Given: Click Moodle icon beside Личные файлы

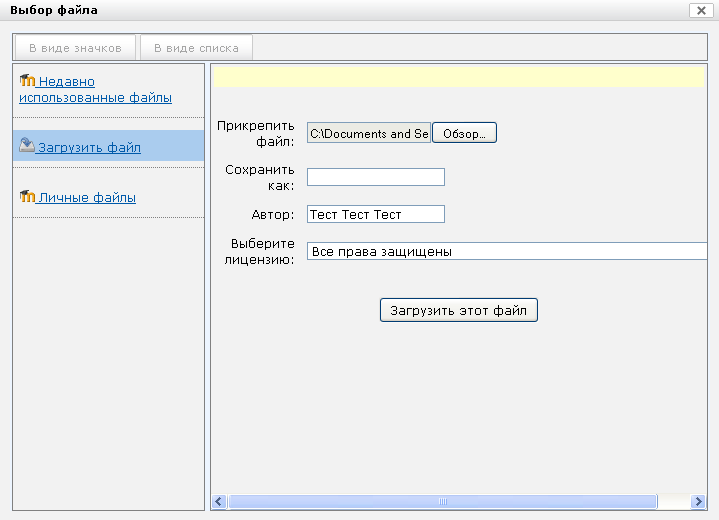Looking at the screenshot, I should click(x=27, y=196).
